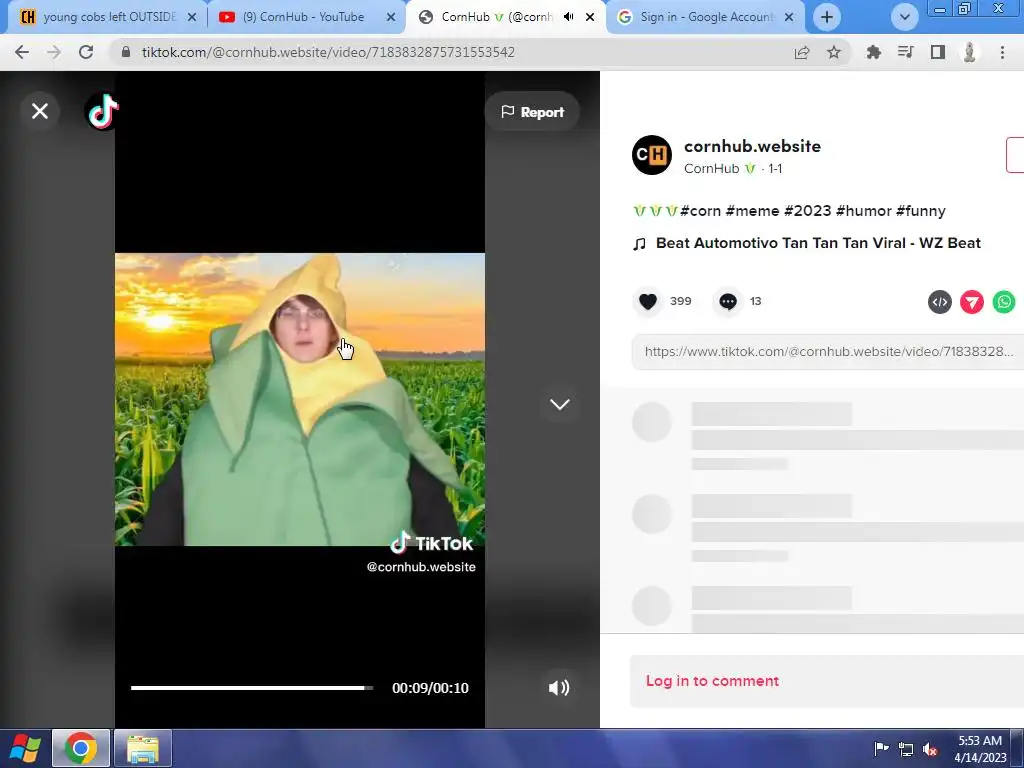Bookmark this page with the star icon
Screen dimensions: 1024x768
(834, 52)
